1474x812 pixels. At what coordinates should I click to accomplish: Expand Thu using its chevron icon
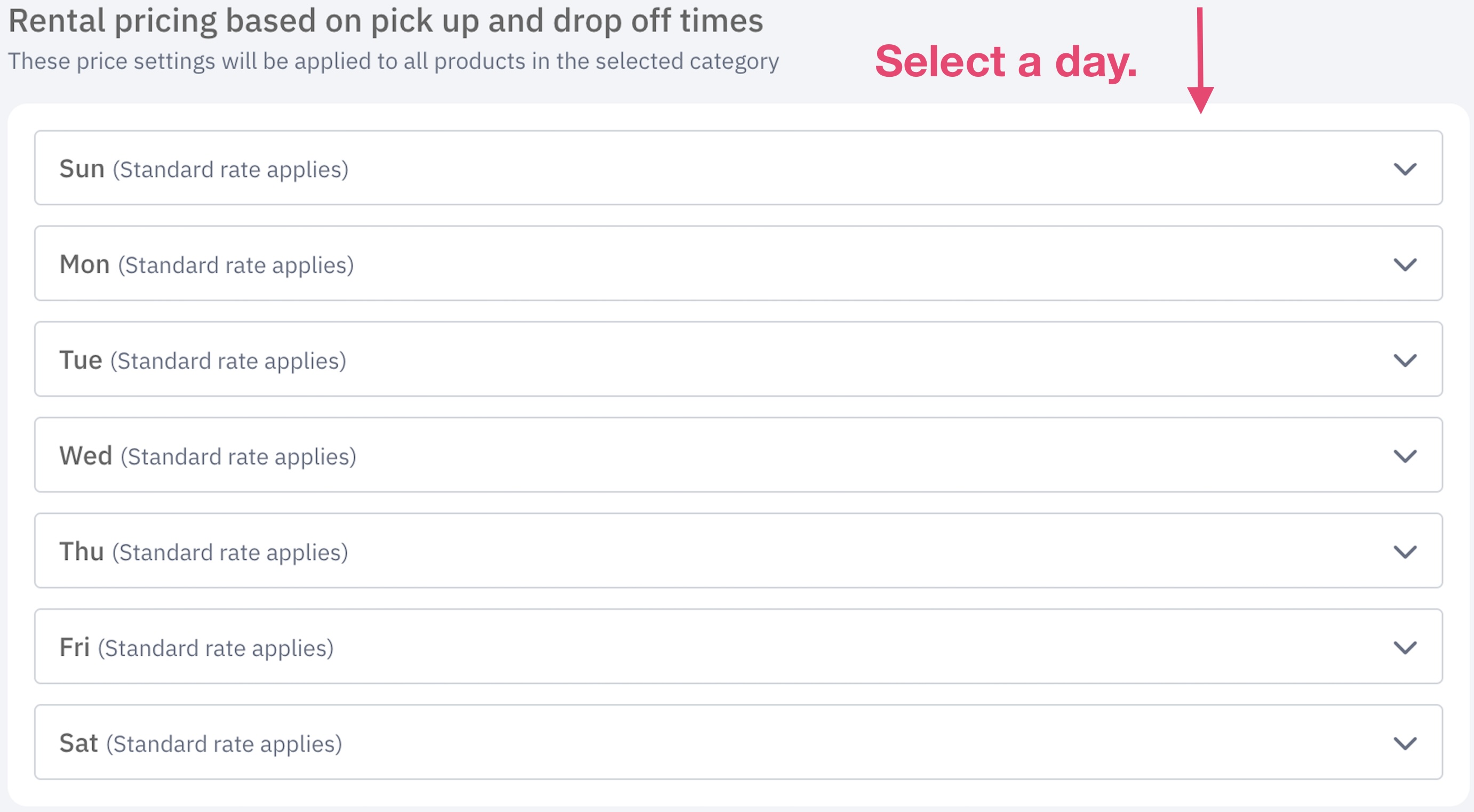point(1405,552)
